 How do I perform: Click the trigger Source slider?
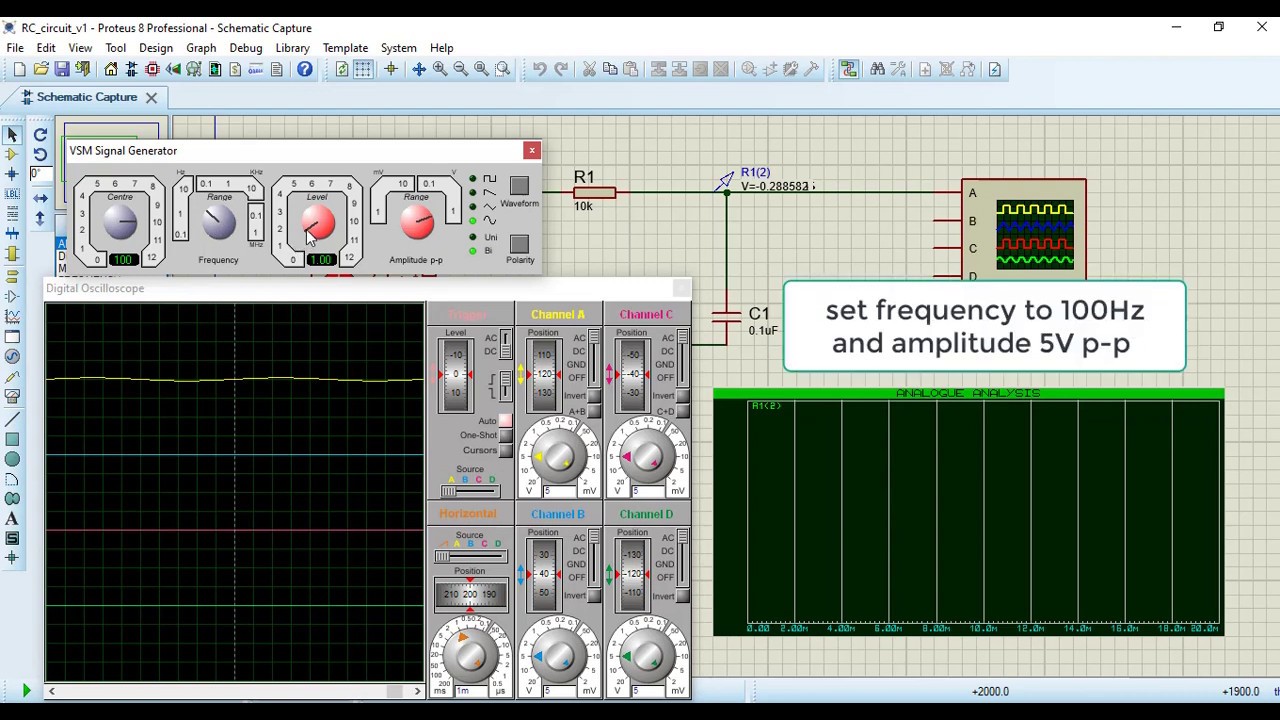[469, 491]
